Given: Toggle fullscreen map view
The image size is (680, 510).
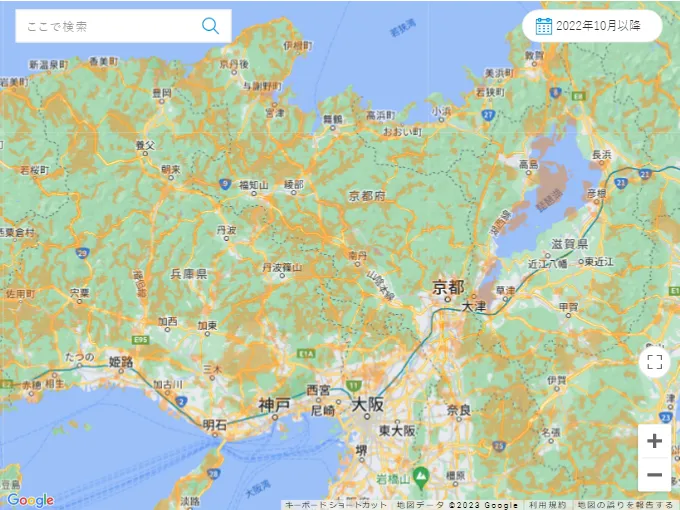Looking at the screenshot, I should (x=654, y=362).
